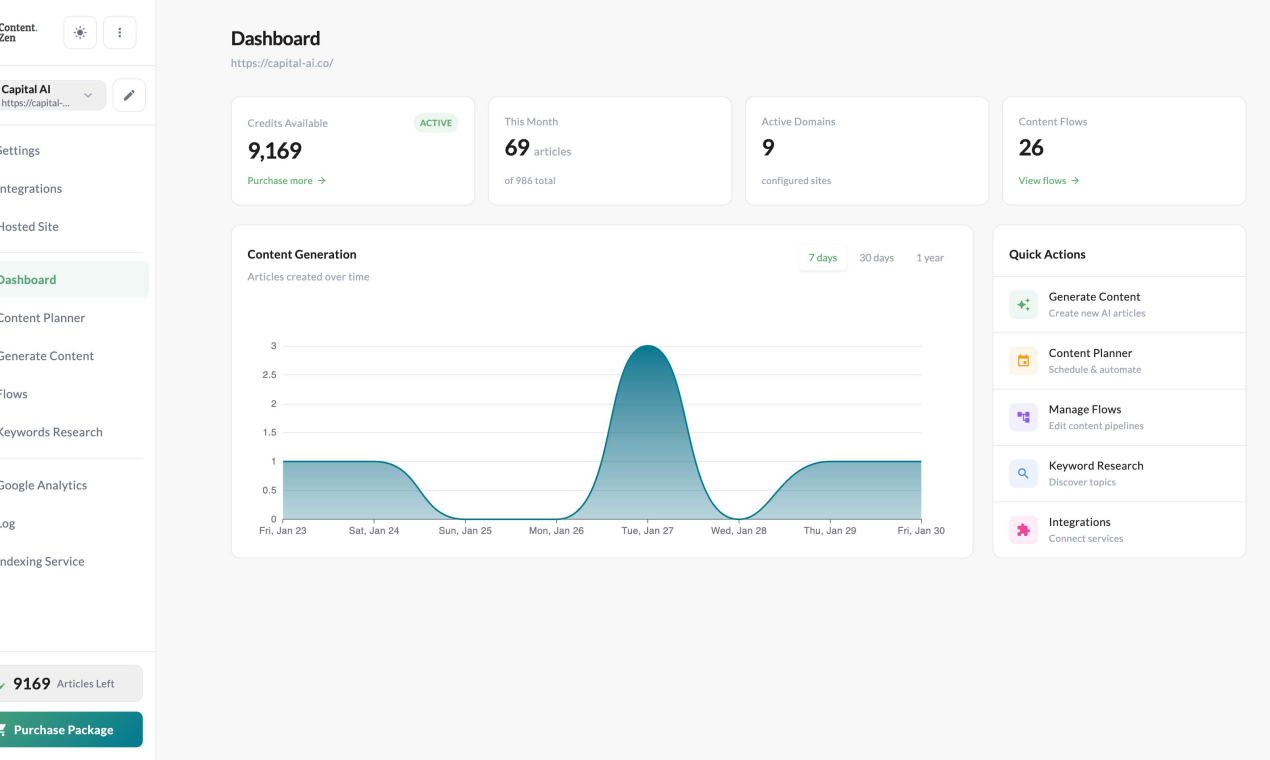Screen dimensions: 1270x760
Task: Go to Keywords Research in sidebar
Action: [x=50, y=432]
